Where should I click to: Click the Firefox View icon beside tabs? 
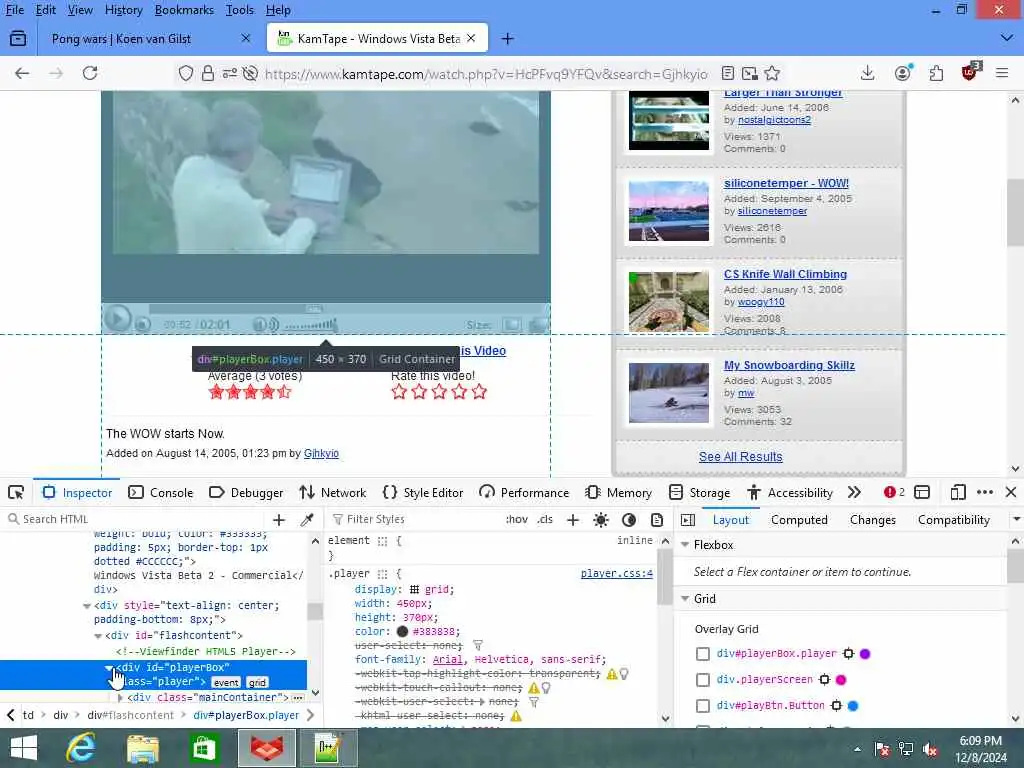(x=18, y=39)
